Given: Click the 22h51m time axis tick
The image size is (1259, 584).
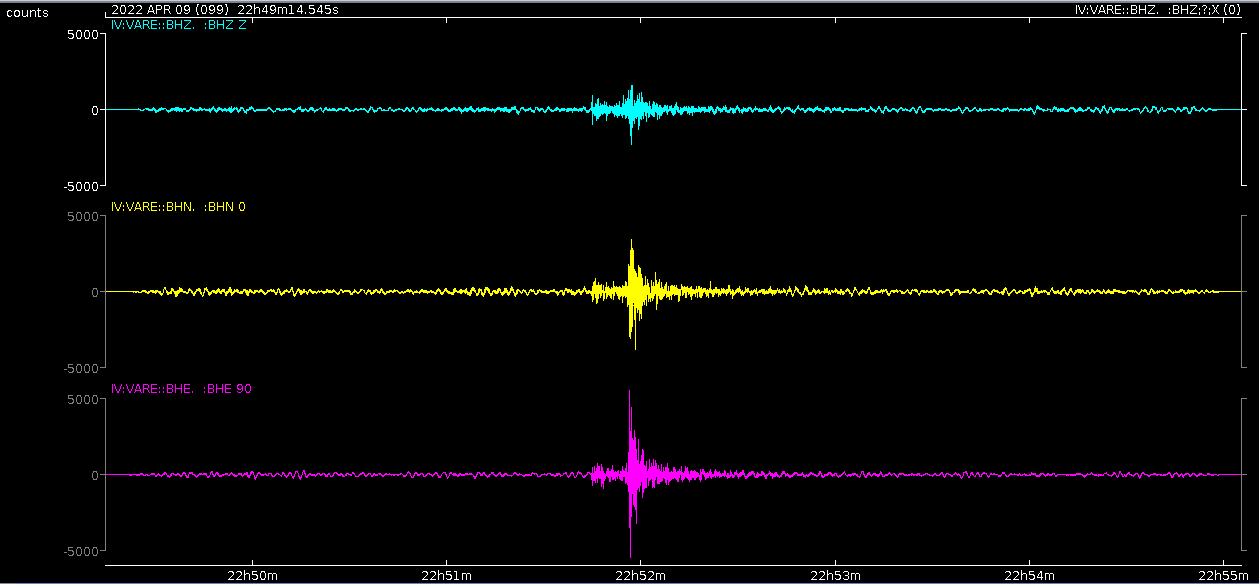Looking at the screenshot, I should [446, 575].
